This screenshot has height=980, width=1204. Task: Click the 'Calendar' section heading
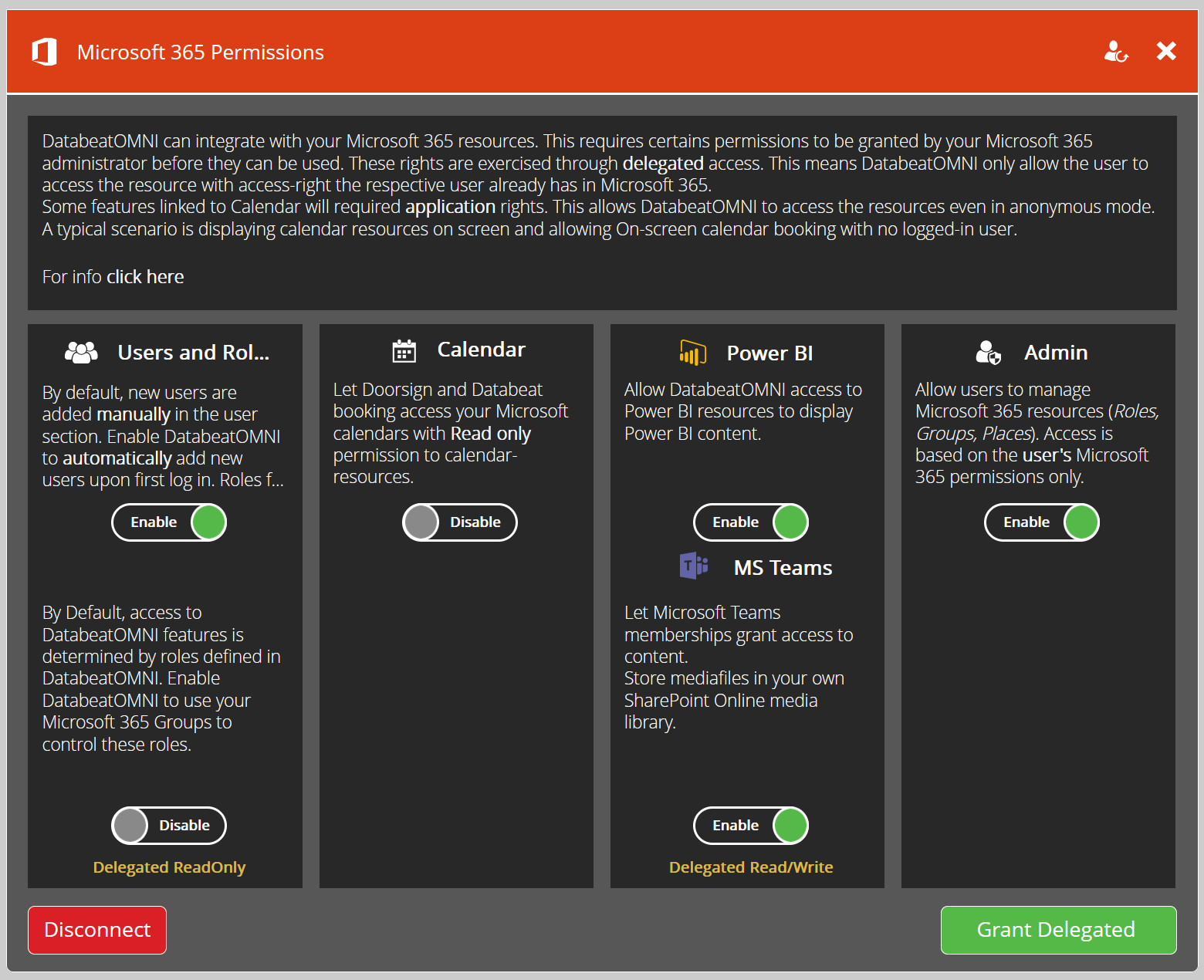[482, 350]
